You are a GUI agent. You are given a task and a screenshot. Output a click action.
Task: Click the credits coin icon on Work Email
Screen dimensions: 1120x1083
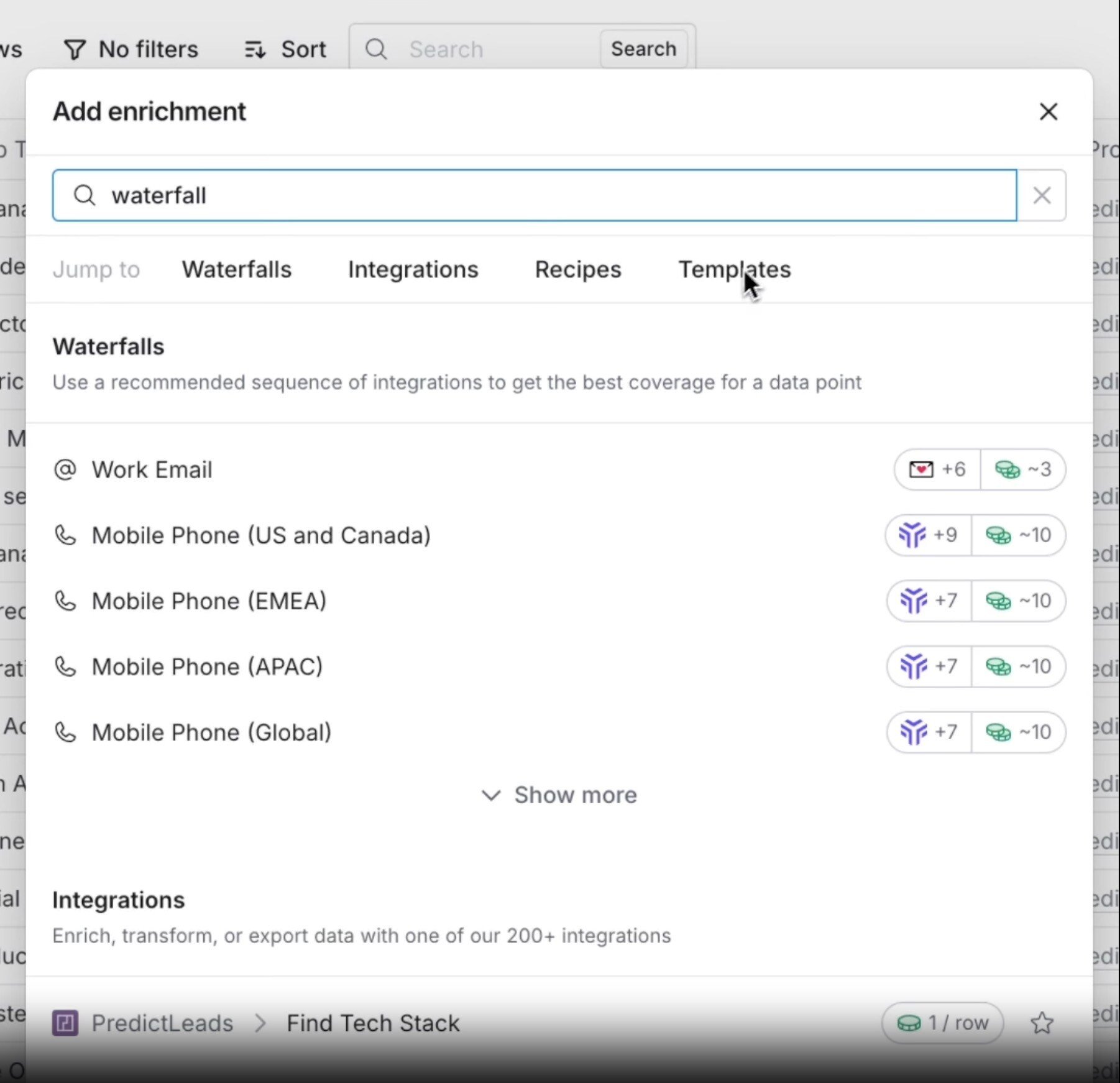1007,469
